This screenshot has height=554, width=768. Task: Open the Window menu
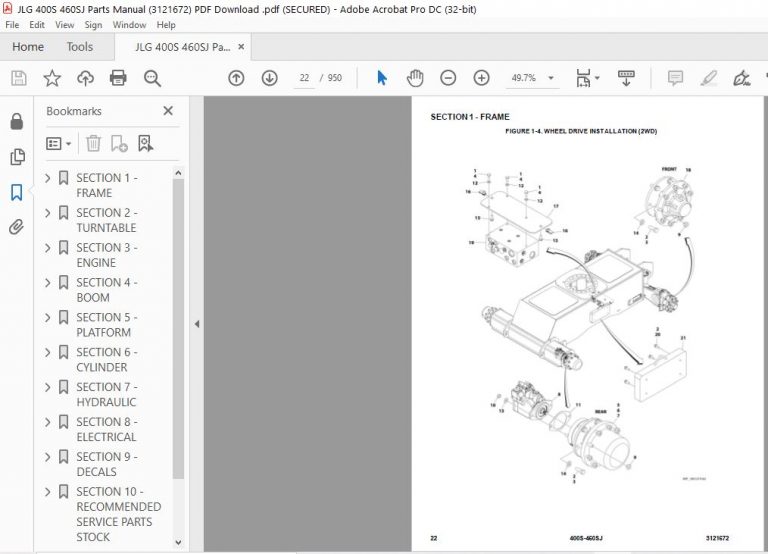tap(129, 24)
